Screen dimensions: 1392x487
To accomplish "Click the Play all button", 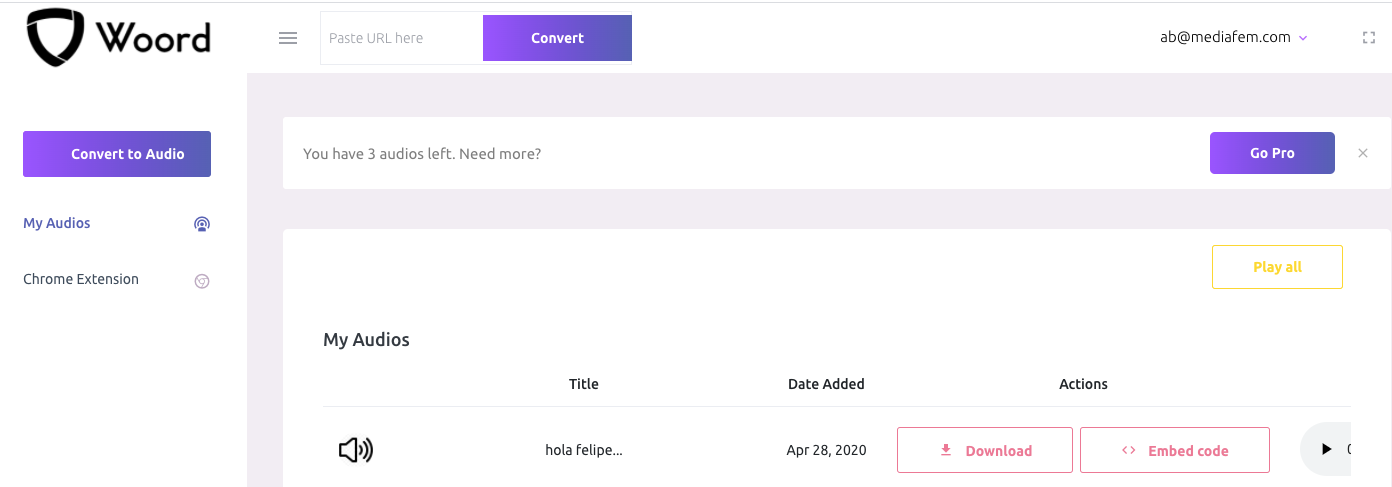I will point(1277,267).
